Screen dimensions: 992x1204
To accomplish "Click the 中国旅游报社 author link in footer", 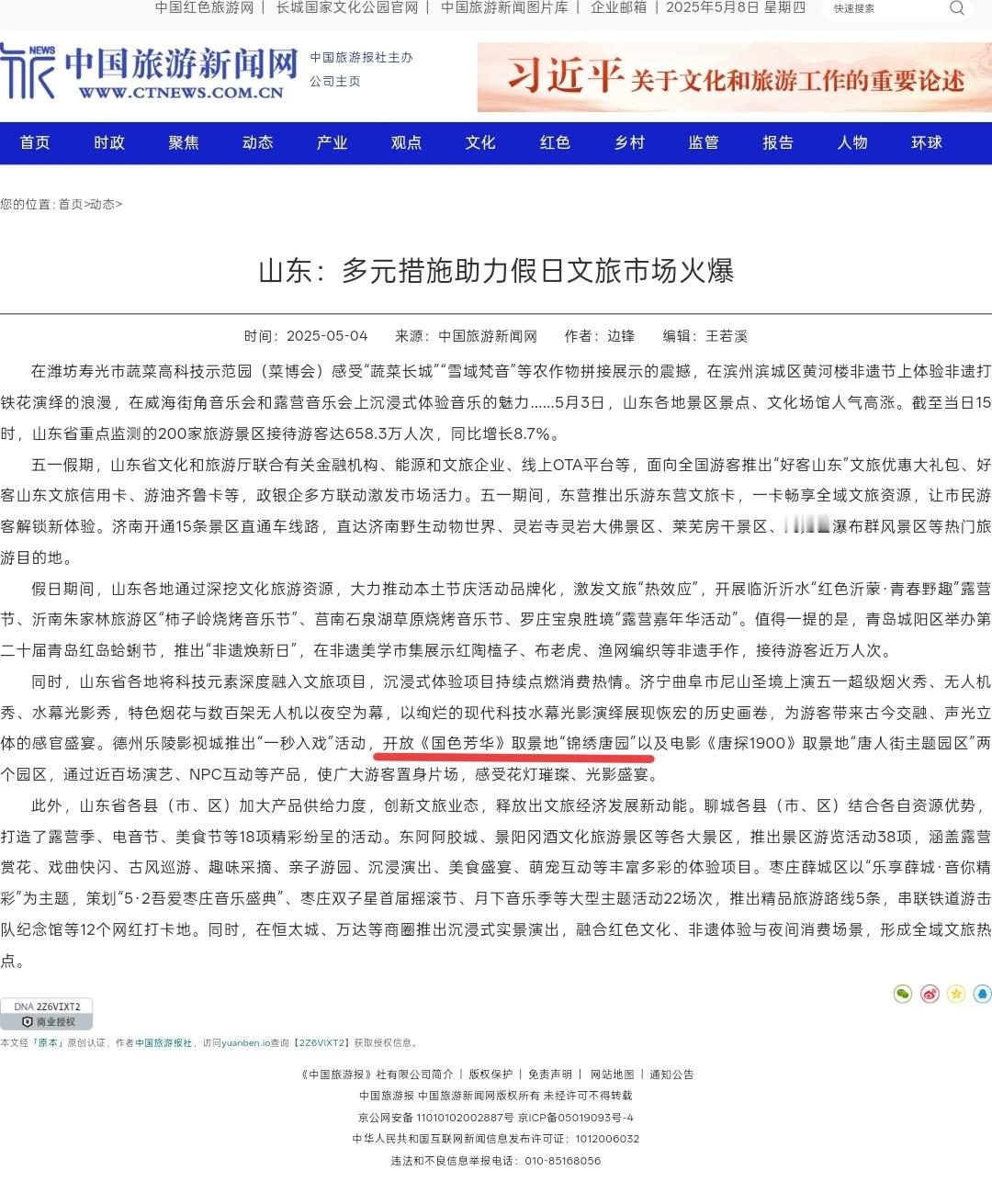I will 163,1043.
